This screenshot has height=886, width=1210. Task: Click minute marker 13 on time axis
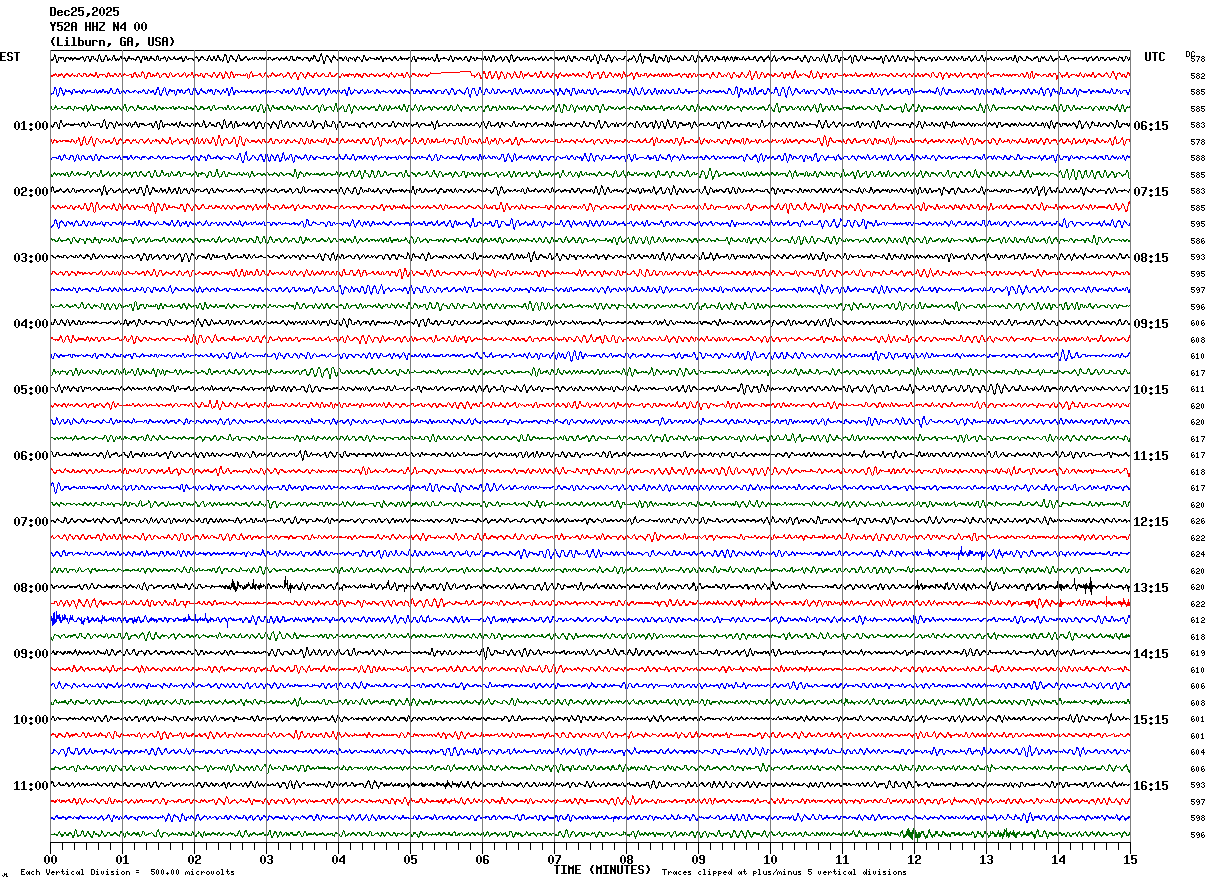tap(986, 859)
